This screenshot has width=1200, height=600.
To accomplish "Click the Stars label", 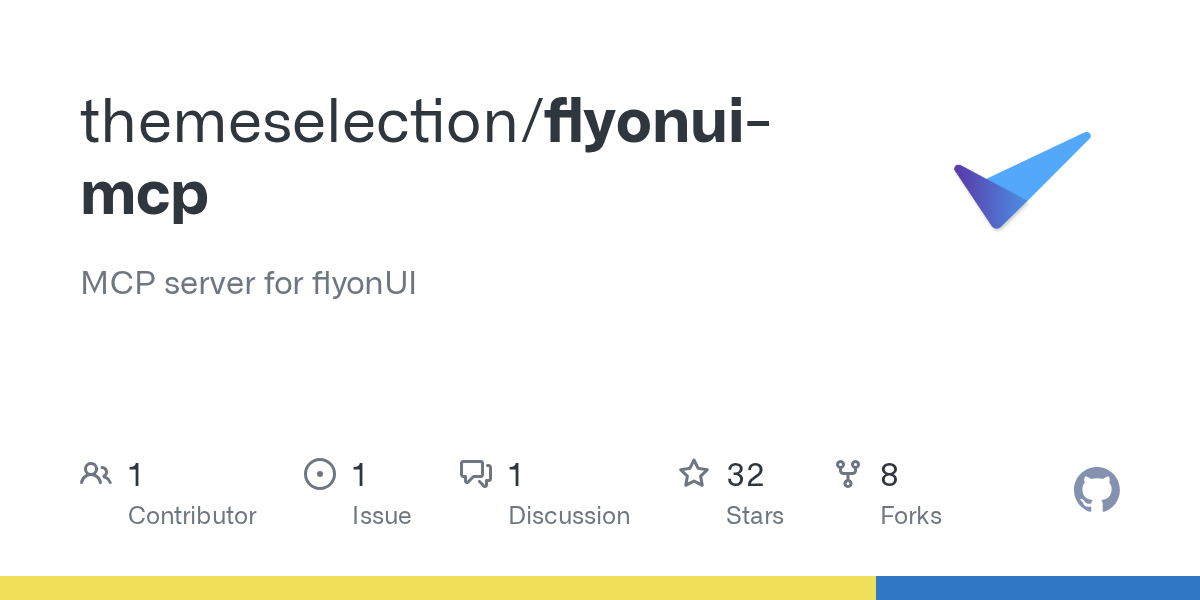I will (x=755, y=516).
